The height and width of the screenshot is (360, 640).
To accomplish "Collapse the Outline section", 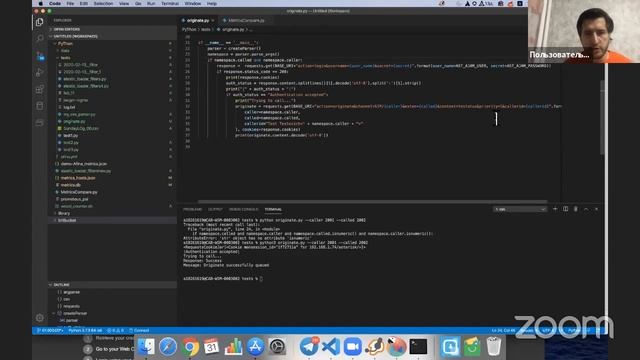I will tap(113, 284).
